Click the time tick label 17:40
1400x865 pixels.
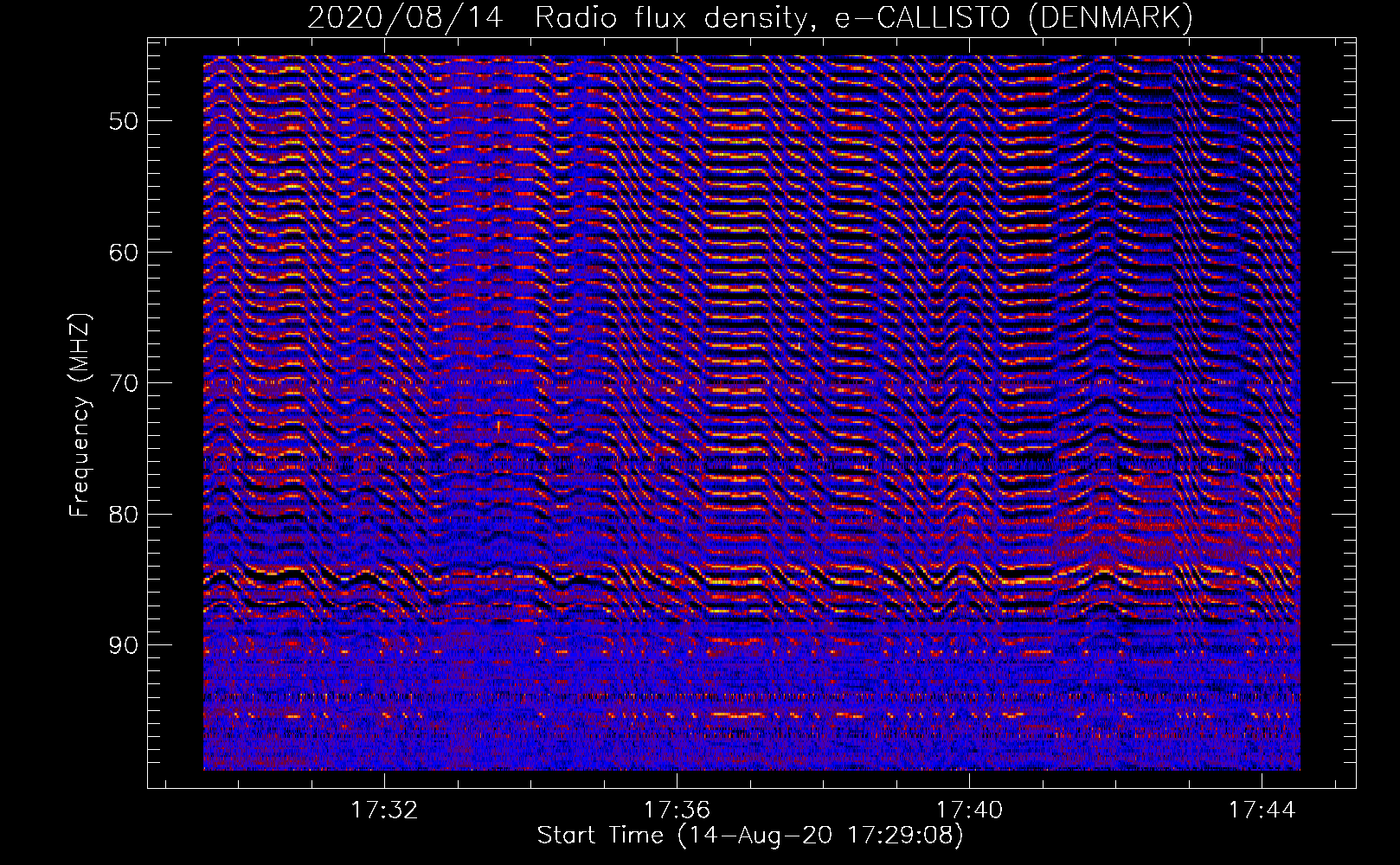coord(969,811)
